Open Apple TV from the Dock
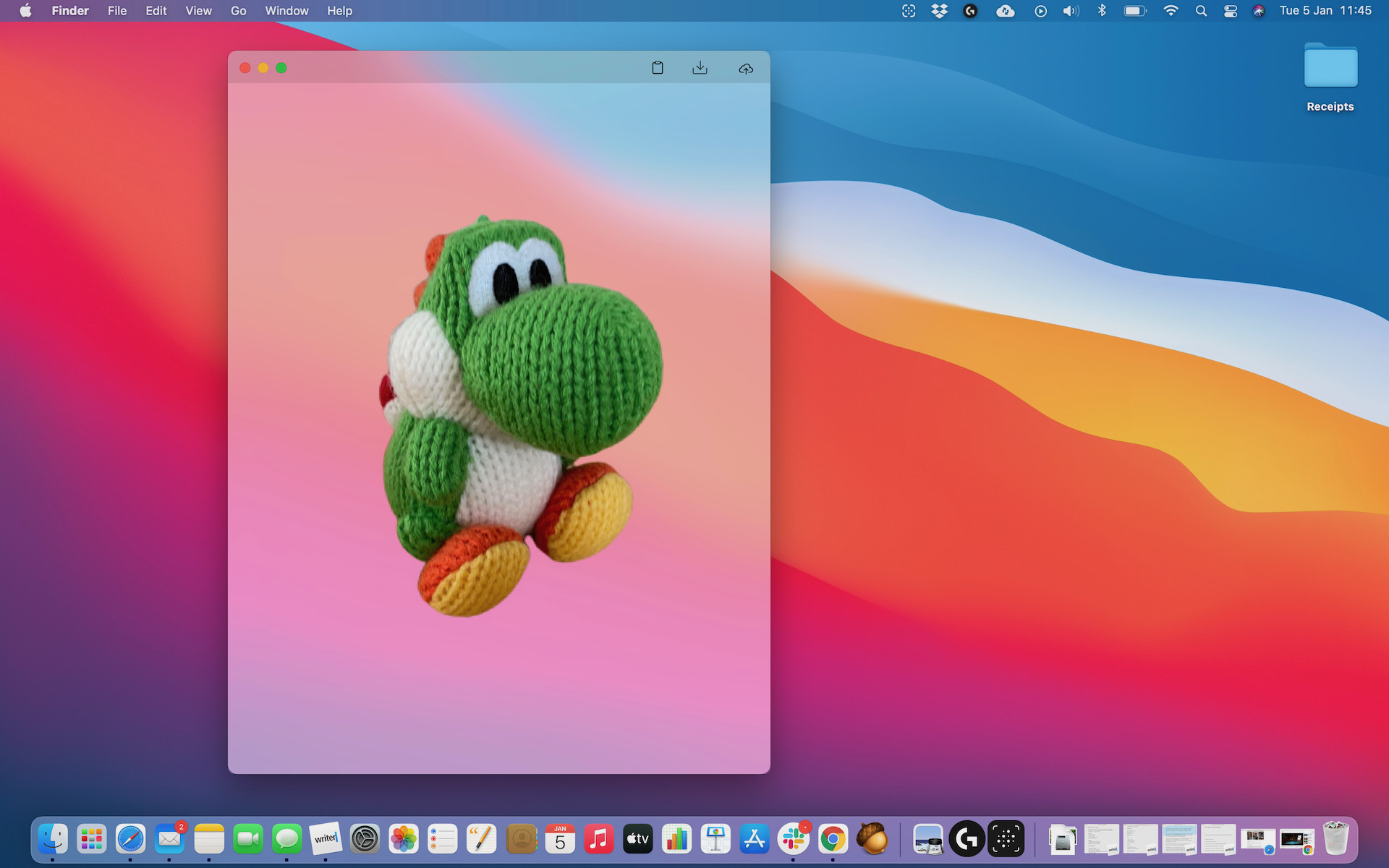The height and width of the screenshot is (868, 1389). pos(638,839)
